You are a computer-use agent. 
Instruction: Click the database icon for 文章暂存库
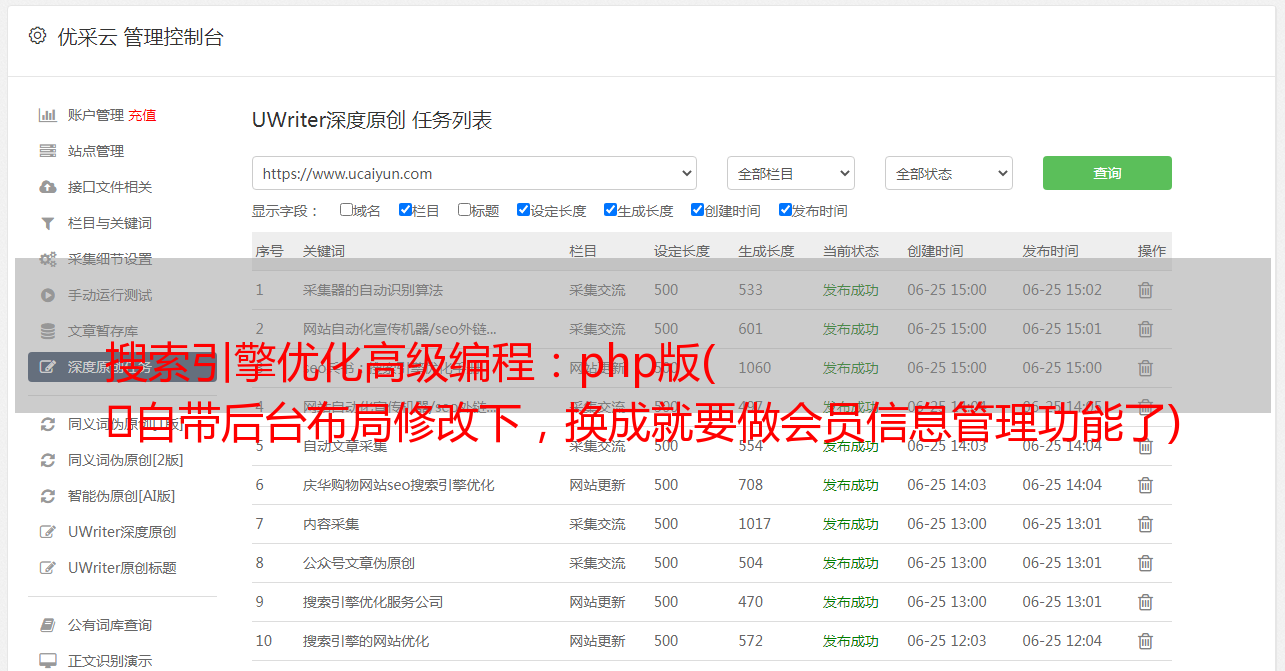tap(47, 331)
